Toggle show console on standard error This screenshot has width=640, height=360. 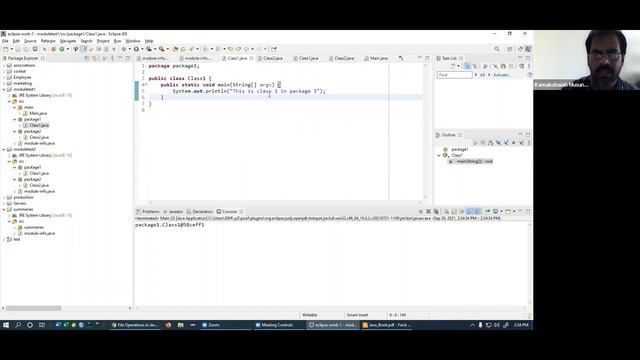point(477,211)
